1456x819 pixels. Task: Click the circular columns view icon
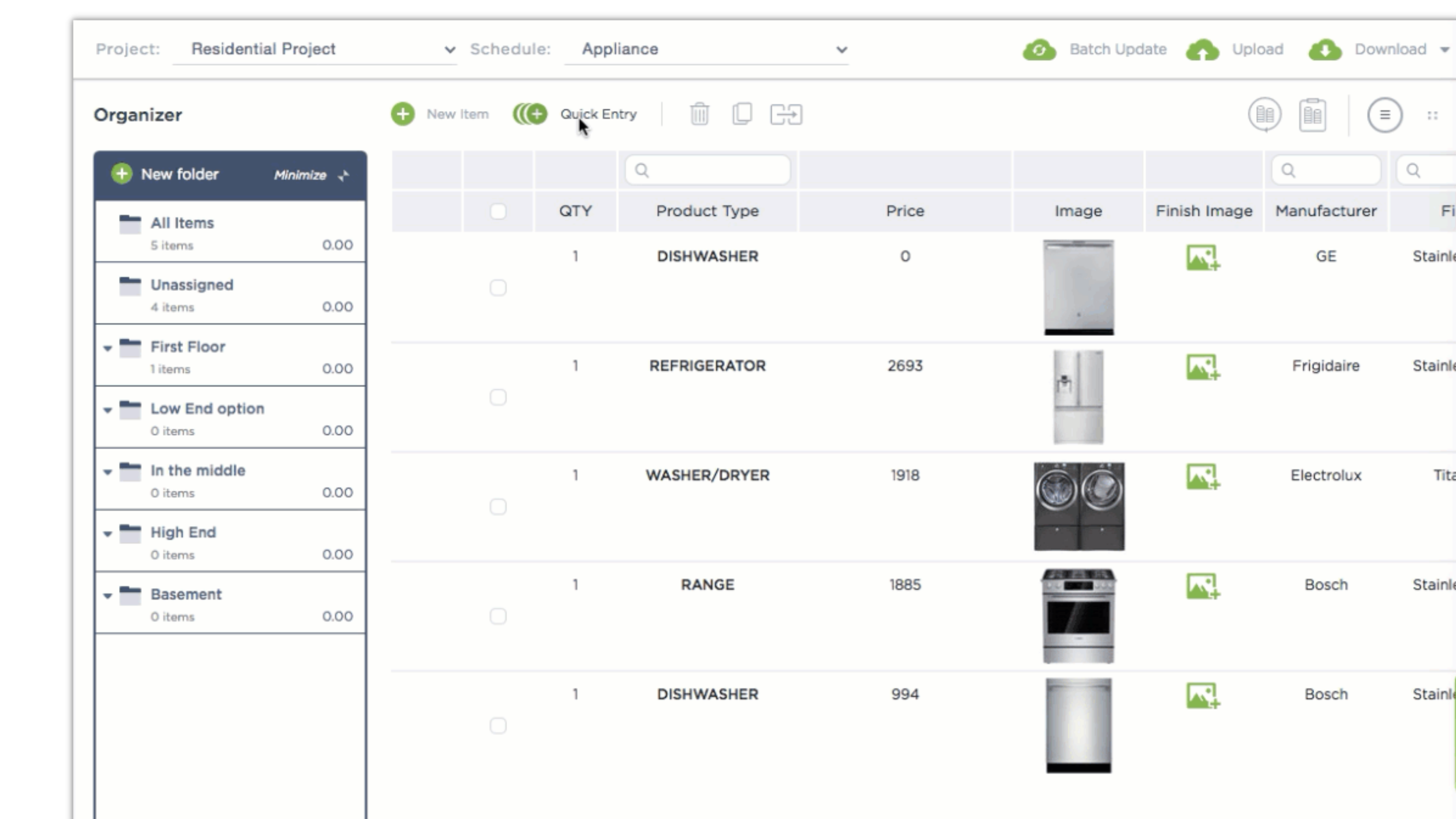click(x=1265, y=115)
